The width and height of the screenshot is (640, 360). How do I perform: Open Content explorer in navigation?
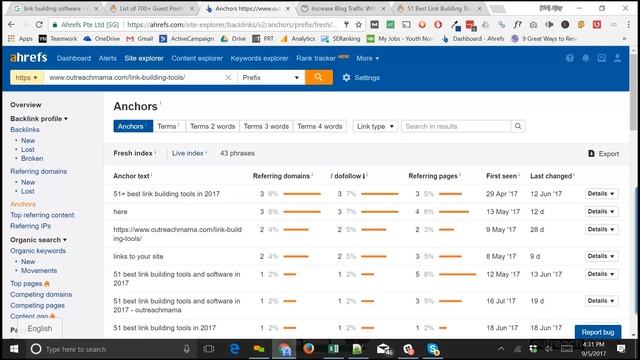[197, 58]
